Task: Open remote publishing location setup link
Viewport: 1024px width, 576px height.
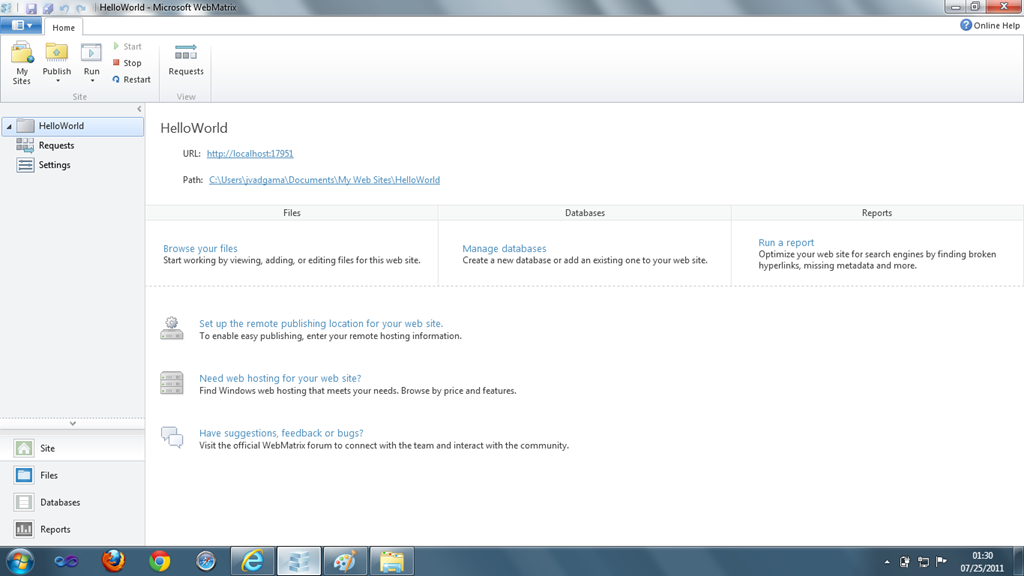Action: point(321,323)
